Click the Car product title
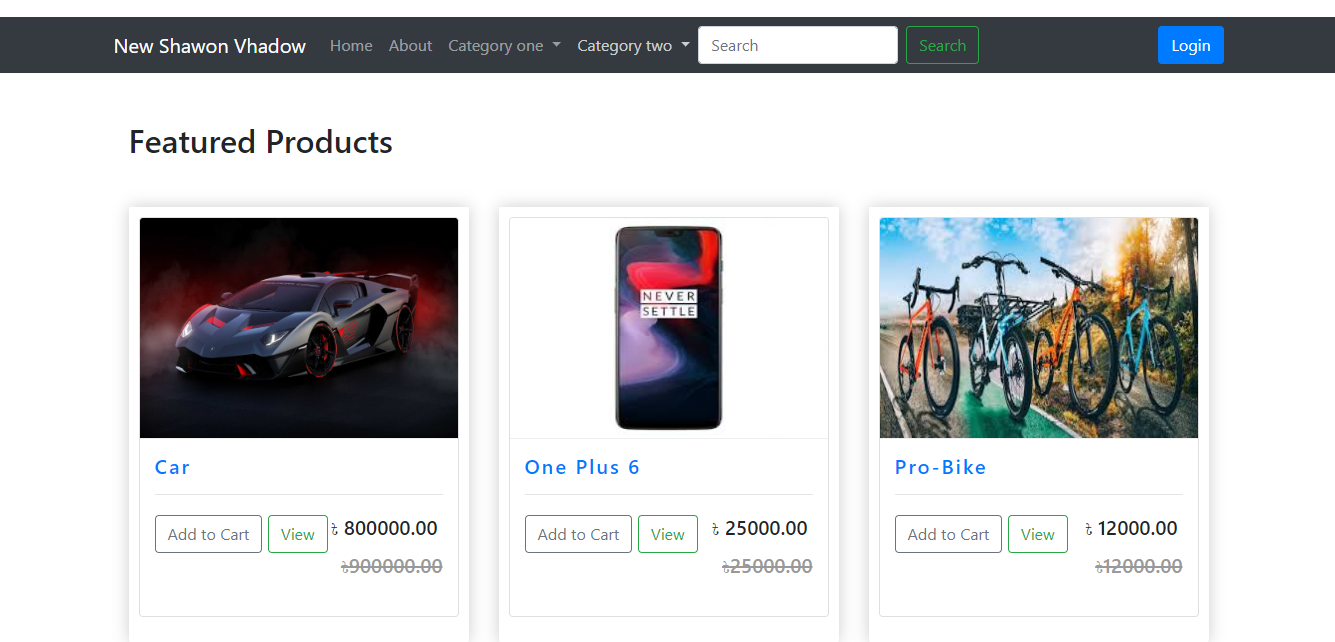This screenshot has width=1335, height=642. [x=172, y=467]
